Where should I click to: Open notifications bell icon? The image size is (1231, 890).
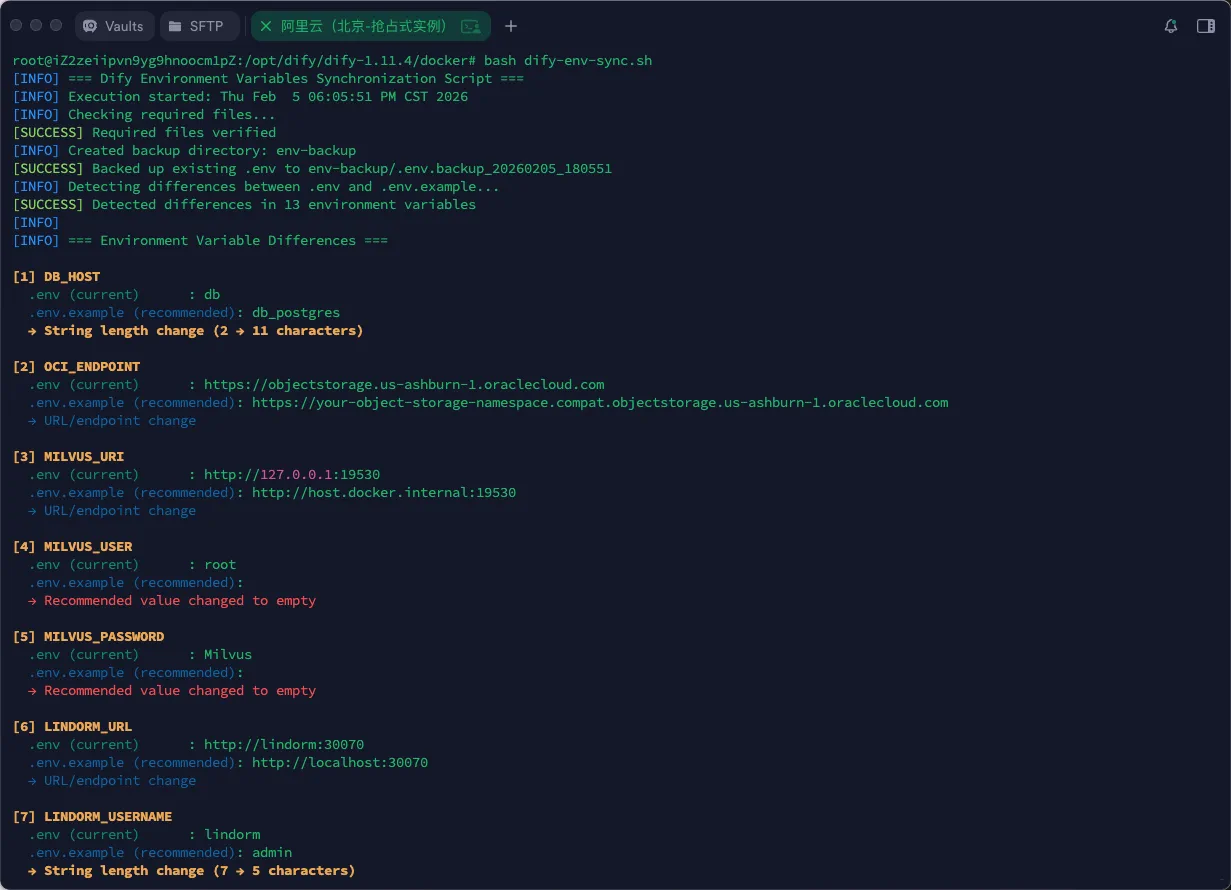pyautogui.click(x=1171, y=26)
